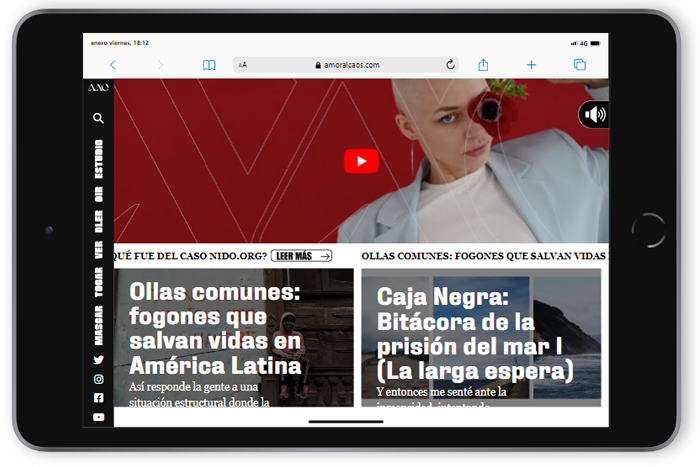Go back with the Safari back arrow
The width and height of the screenshot is (700, 467).
tap(112, 65)
